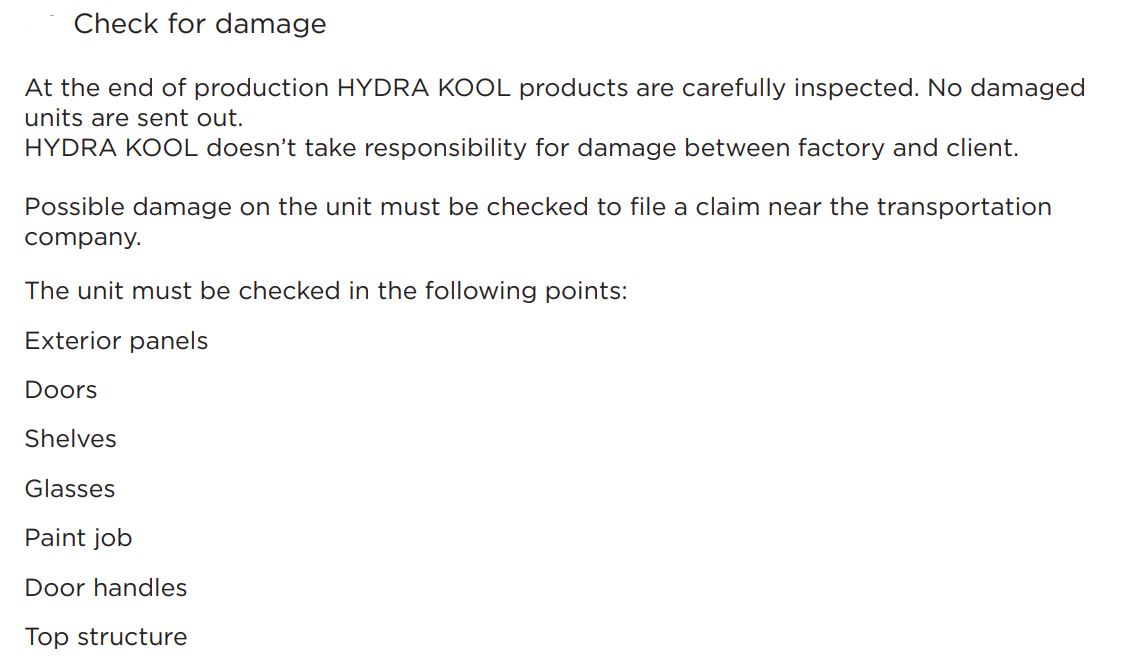Click the sentence starting "HYDRA KOOL doesn't take responsibility"
This screenshot has height=658, width=1121.
coord(521,147)
